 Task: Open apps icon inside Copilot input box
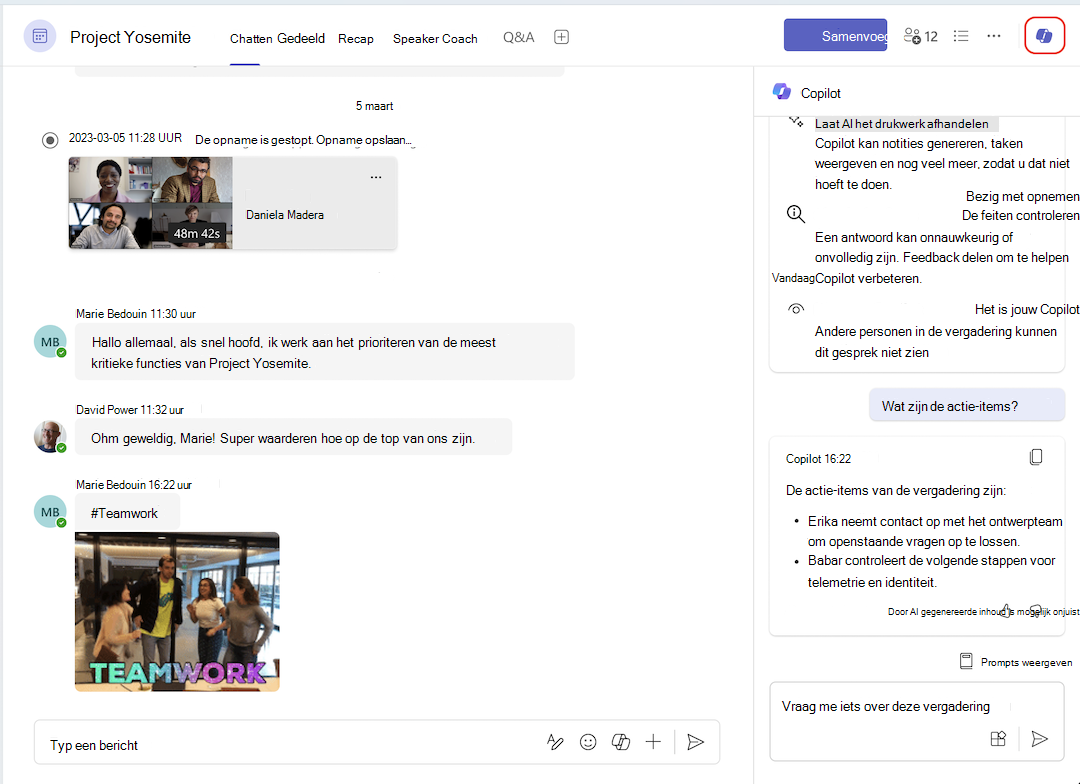point(997,738)
